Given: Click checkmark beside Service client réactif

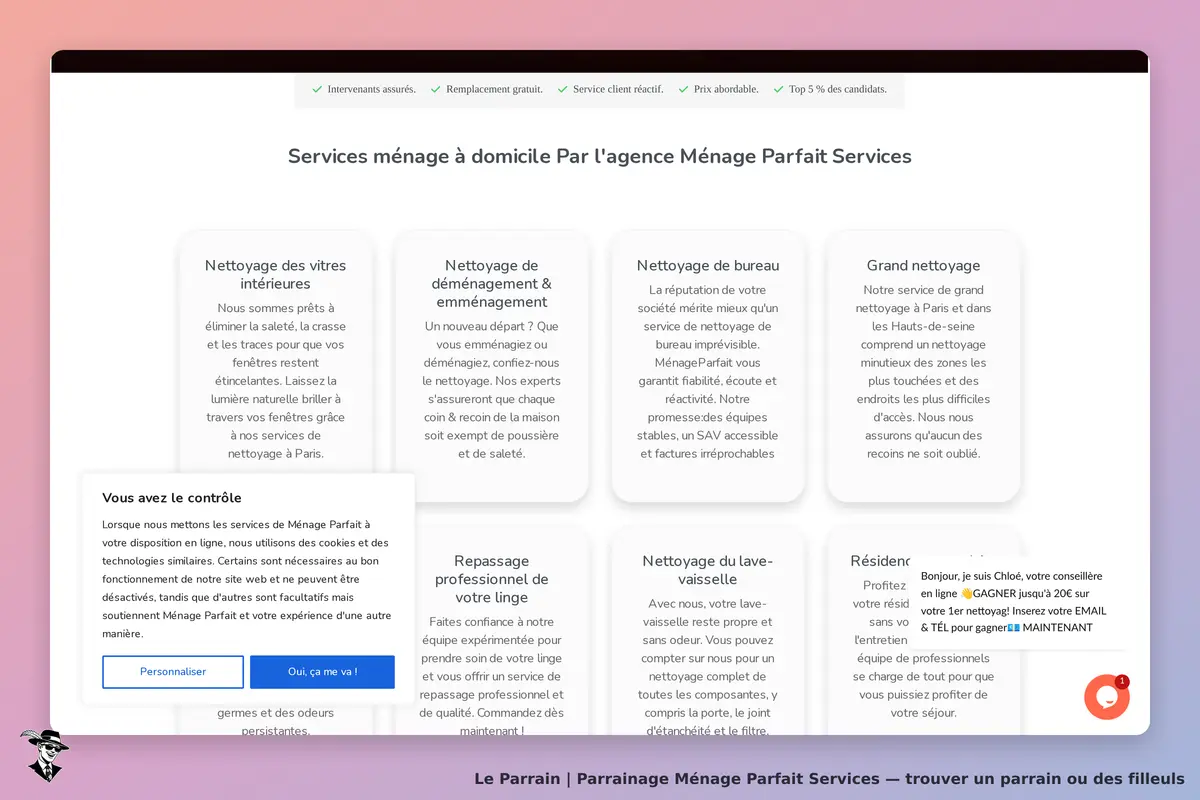Looking at the screenshot, I should [x=562, y=89].
